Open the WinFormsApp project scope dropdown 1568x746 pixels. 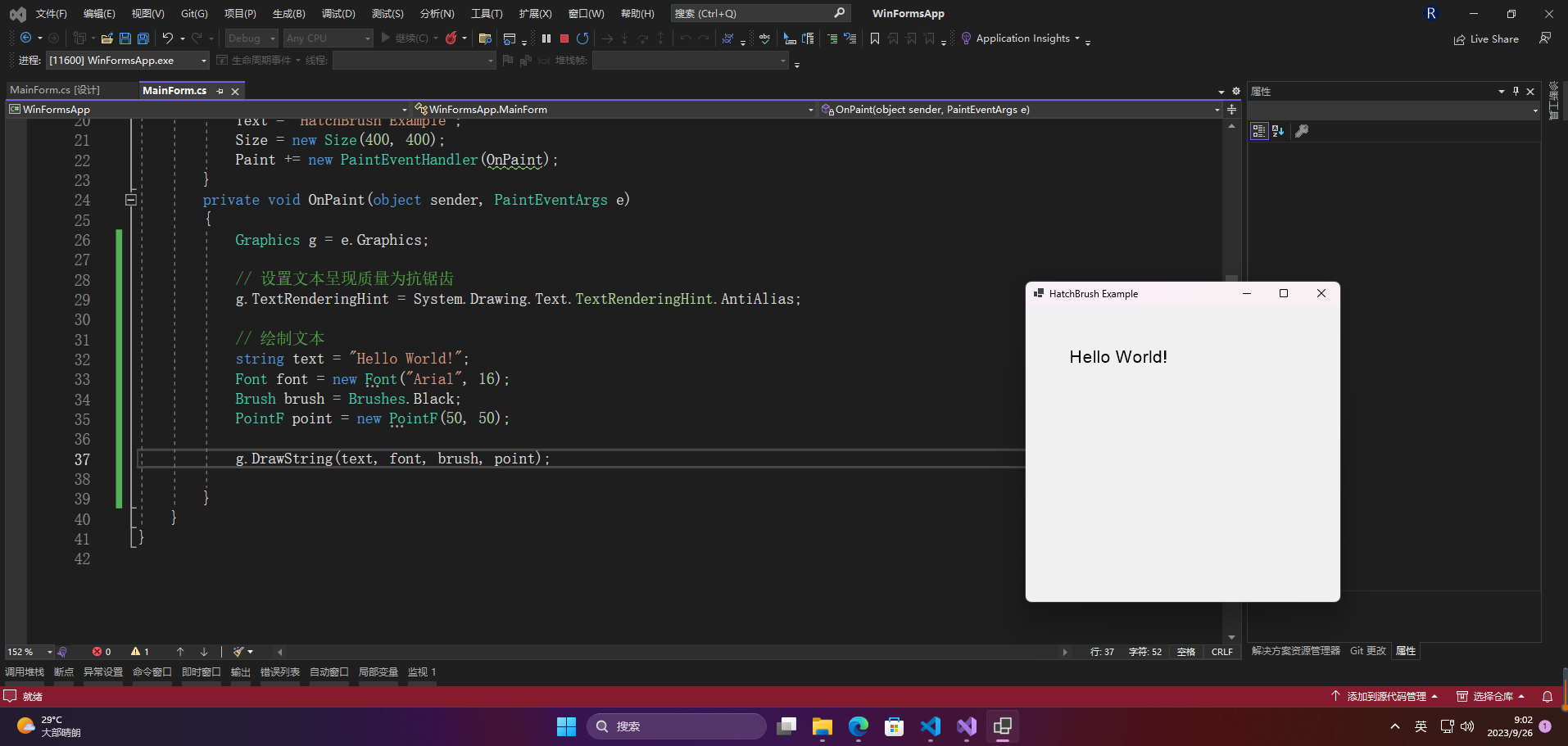tap(208, 109)
